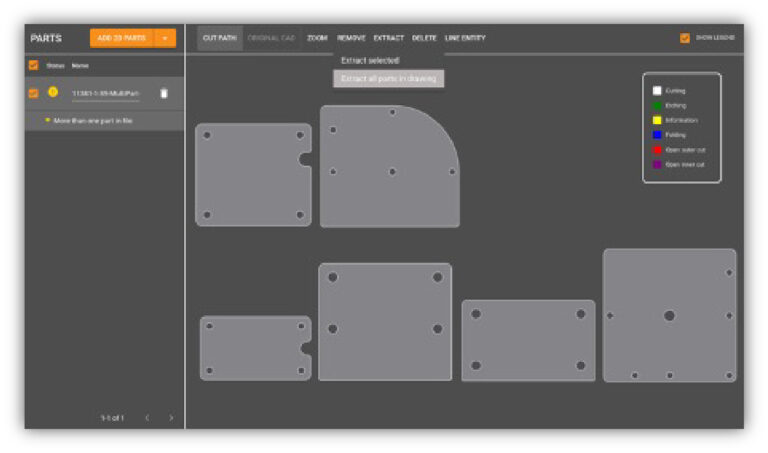768x453 pixels.
Task: Open the Add 2D Parts dropdown arrow
Action: click(165, 38)
